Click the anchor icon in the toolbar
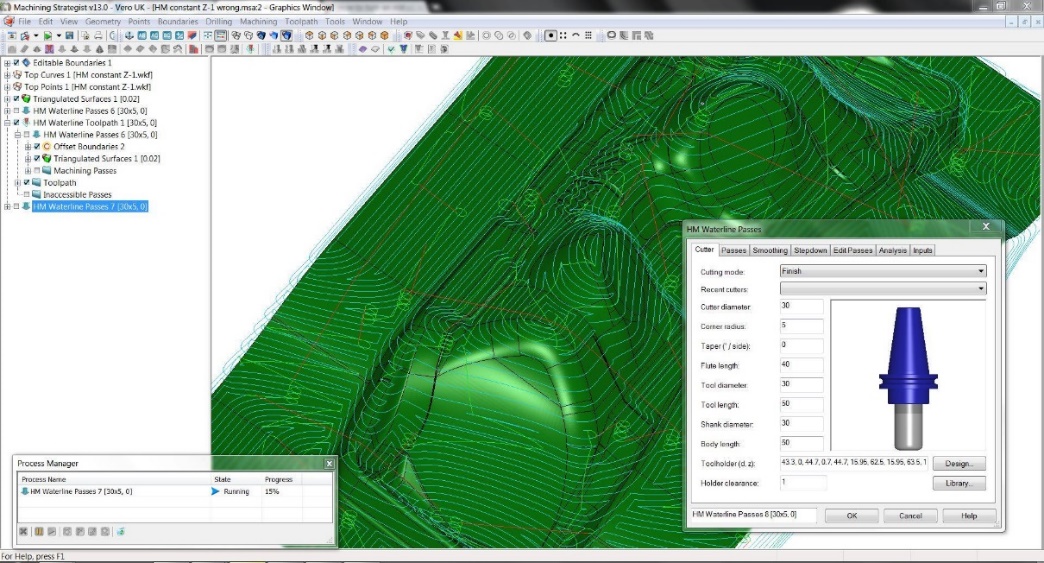 129,35
